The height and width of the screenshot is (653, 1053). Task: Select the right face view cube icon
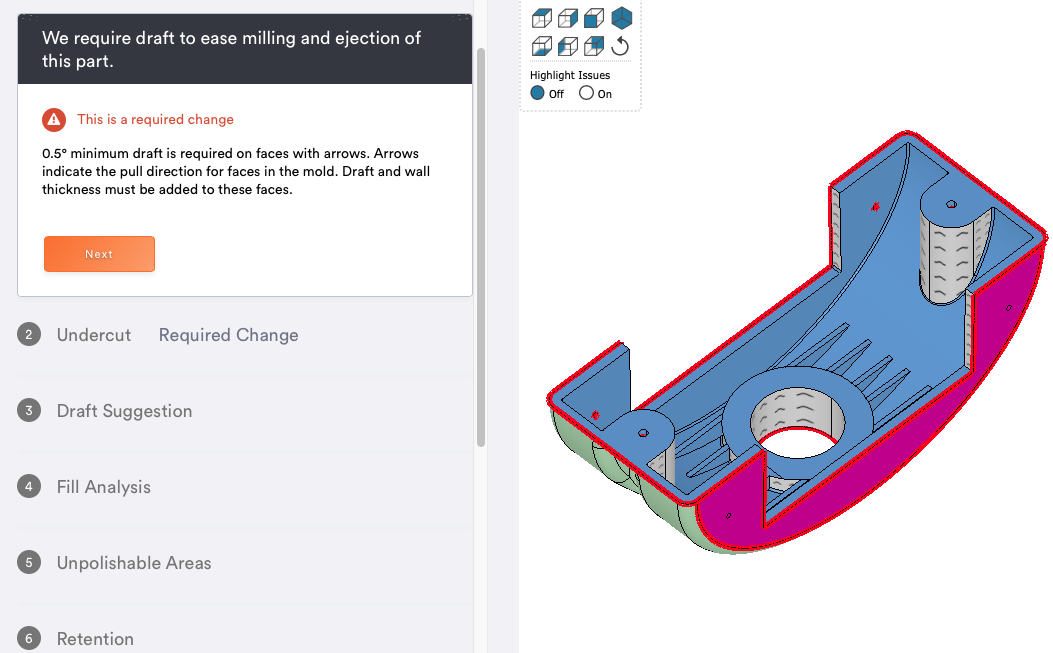568,18
